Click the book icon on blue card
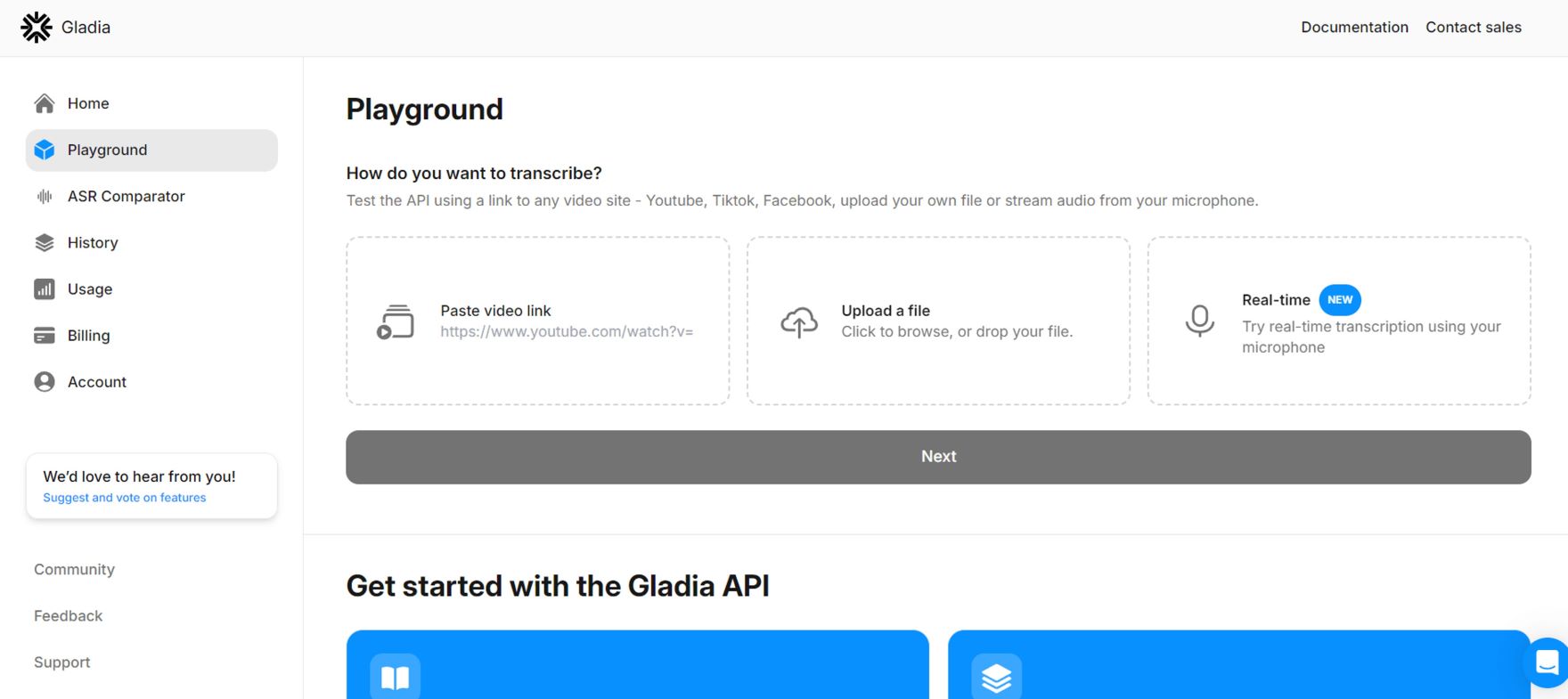Viewport: 1568px width, 699px height. point(395,678)
